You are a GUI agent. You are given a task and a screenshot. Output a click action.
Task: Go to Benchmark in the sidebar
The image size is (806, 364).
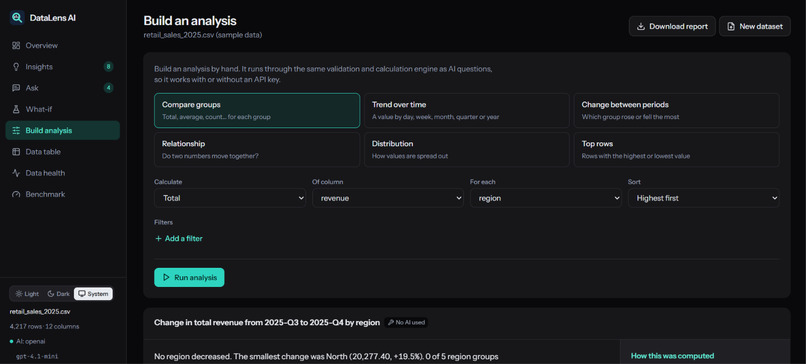(63, 194)
